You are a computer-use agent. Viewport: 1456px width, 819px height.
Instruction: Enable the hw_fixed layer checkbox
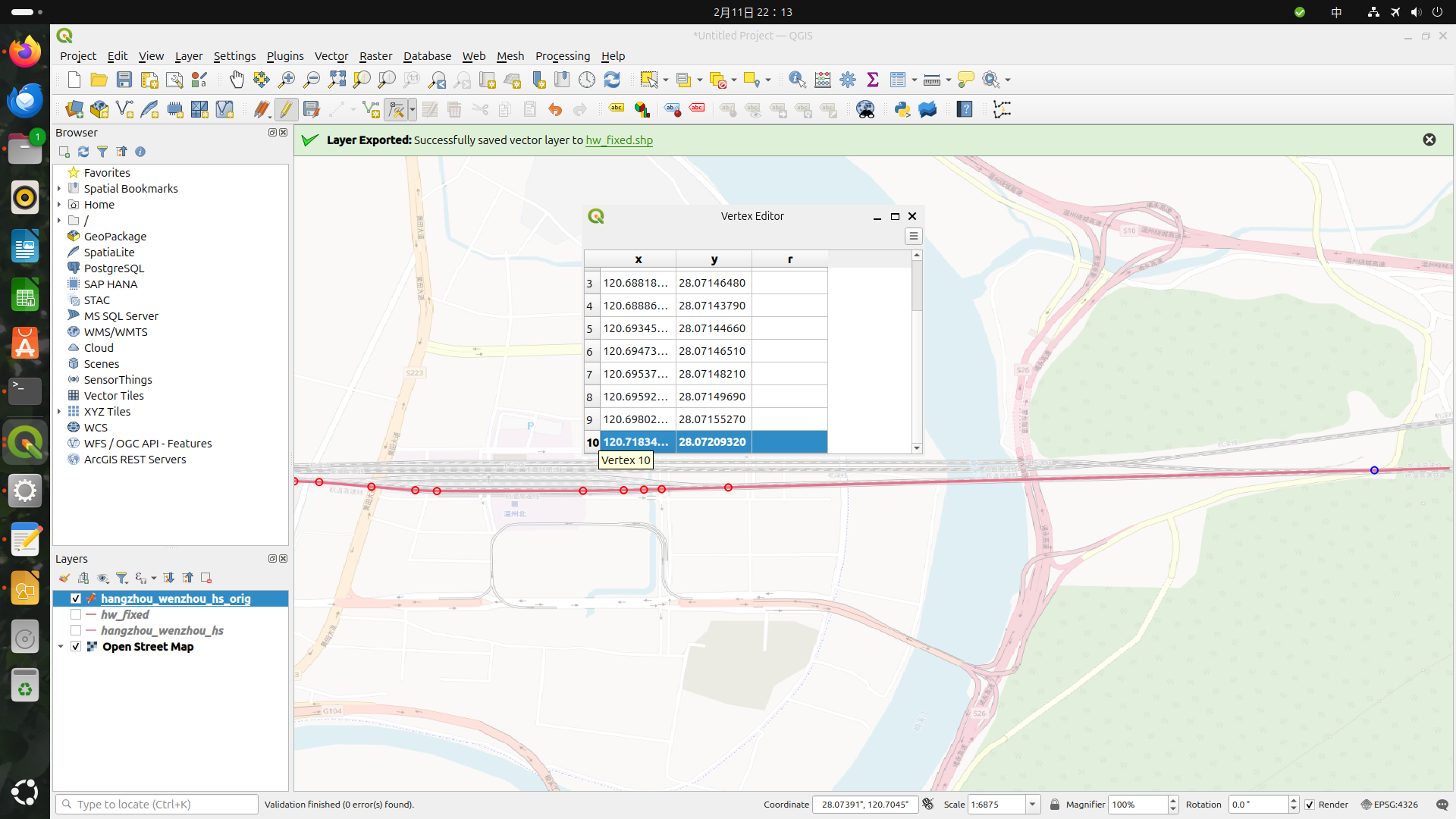point(76,615)
